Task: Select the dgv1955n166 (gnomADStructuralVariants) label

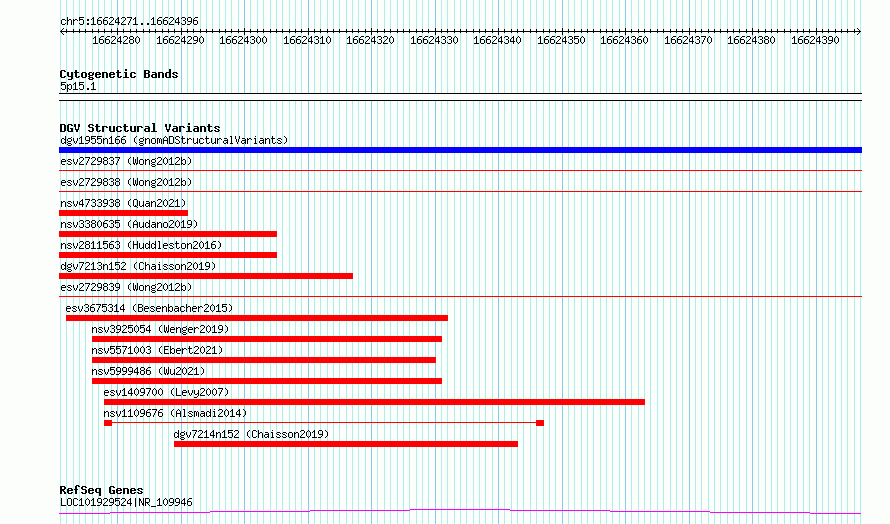Action: (x=174, y=140)
